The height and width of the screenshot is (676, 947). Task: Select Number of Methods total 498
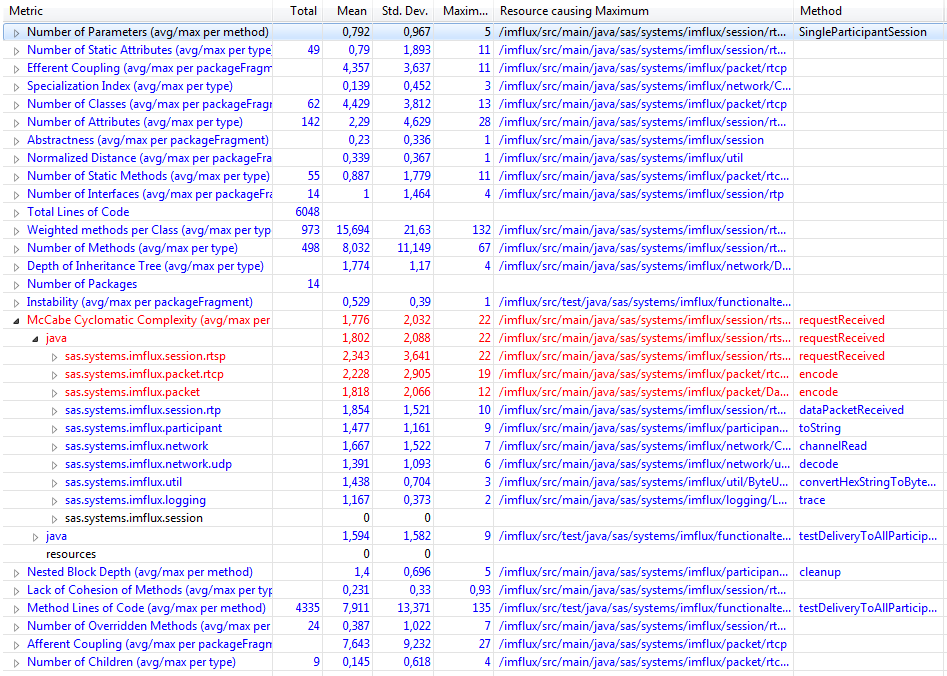pos(310,248)
